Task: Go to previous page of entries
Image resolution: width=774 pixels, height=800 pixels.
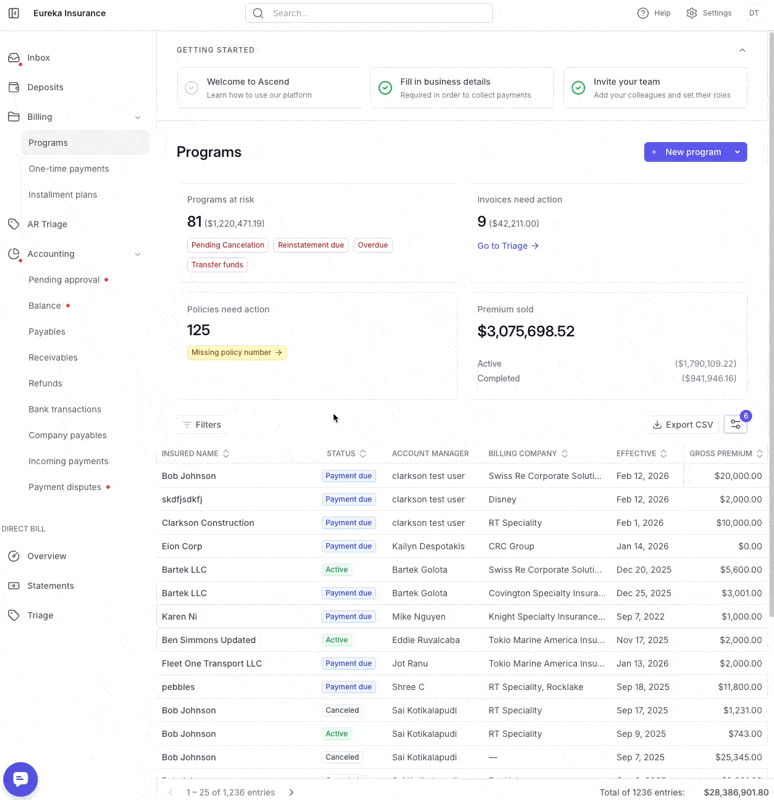Action: click(x=170, y=792)
